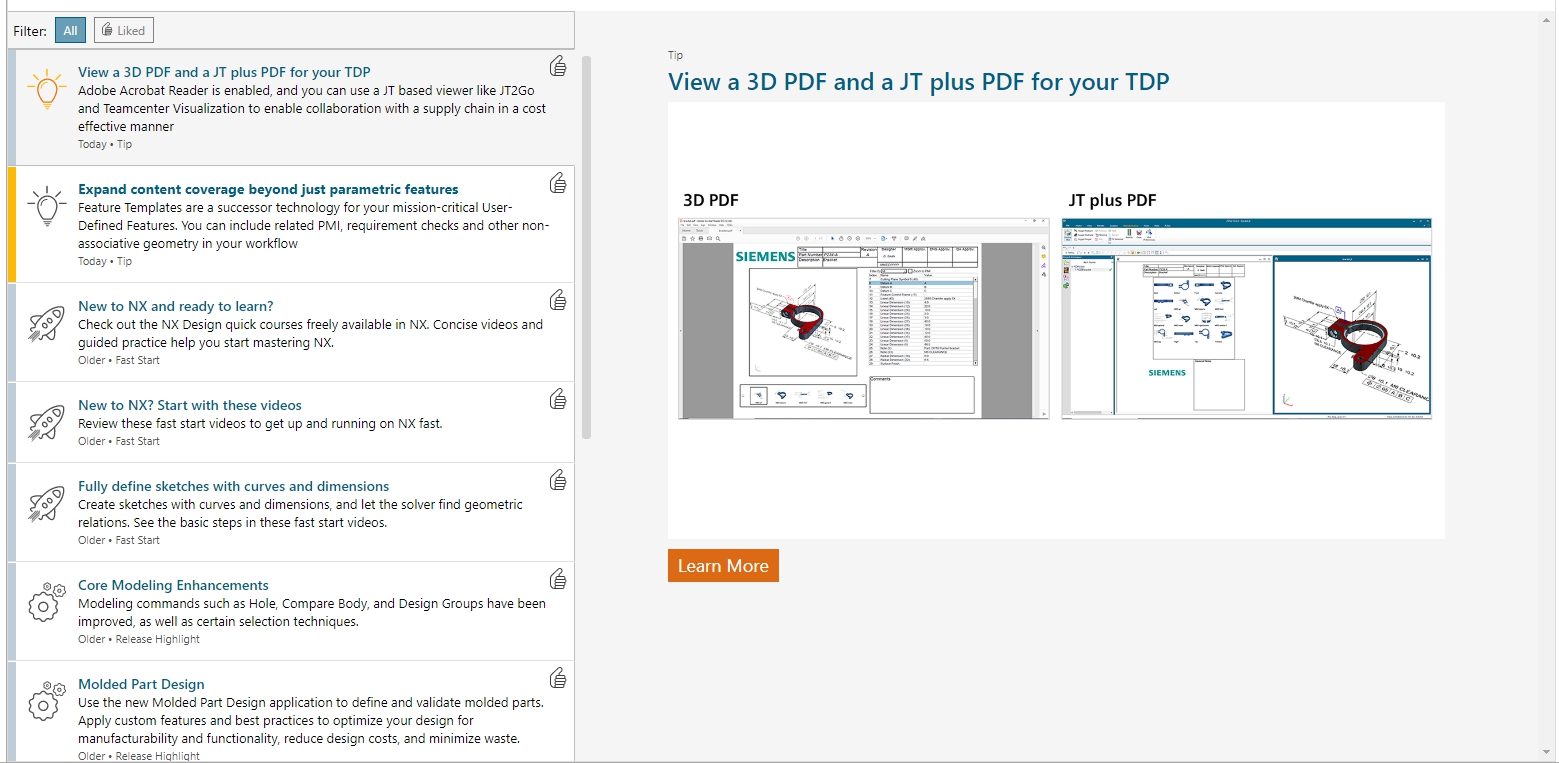Screen dimensions: 1559x763
Task: Click the 'JT plus PDF' caption
Action: pos(1112,200)
